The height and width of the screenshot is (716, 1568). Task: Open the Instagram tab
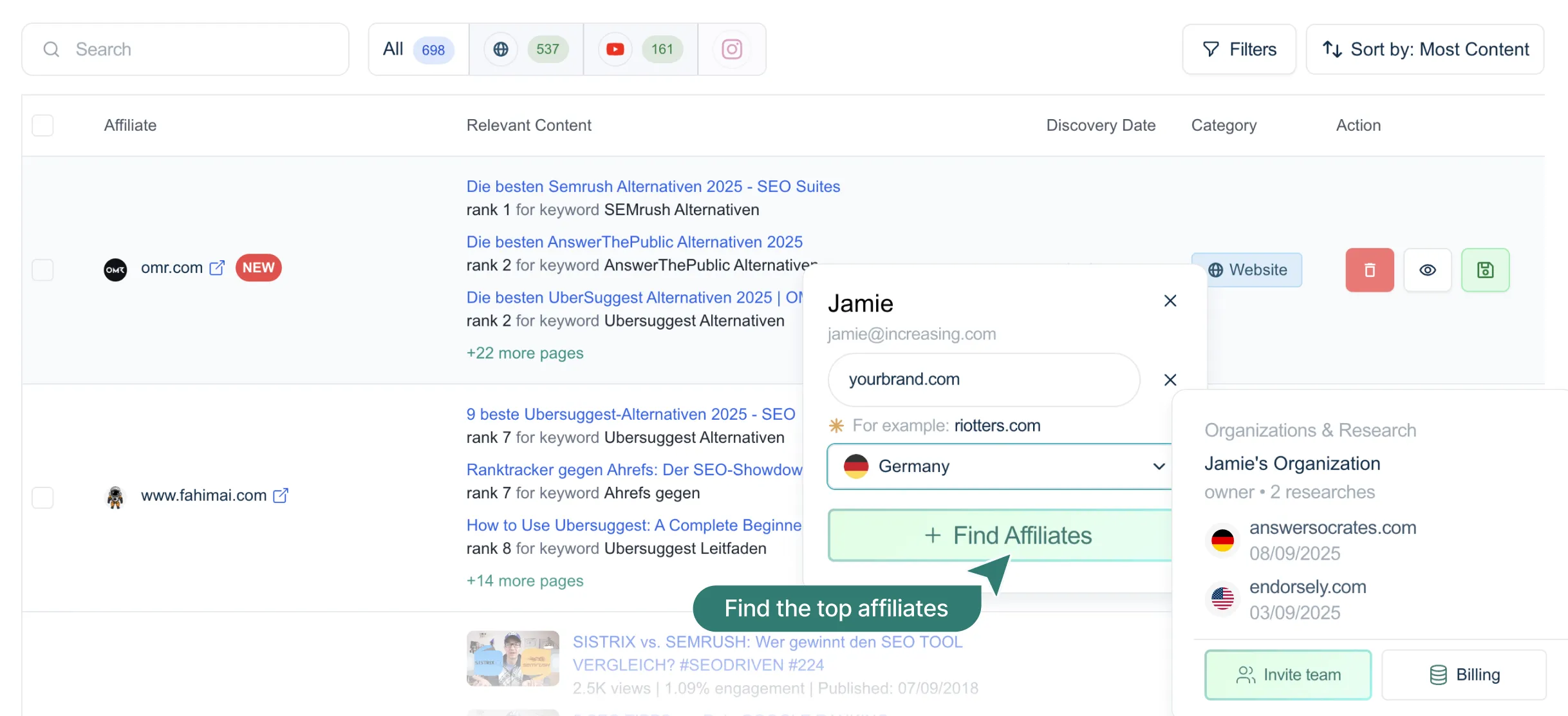pos(732,50)
